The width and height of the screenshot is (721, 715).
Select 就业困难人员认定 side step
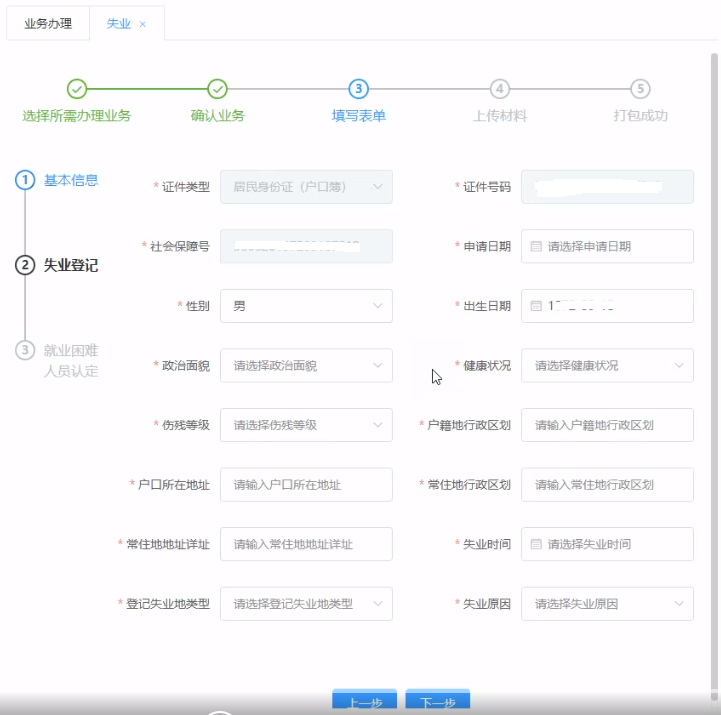click(x=71, y=360)
